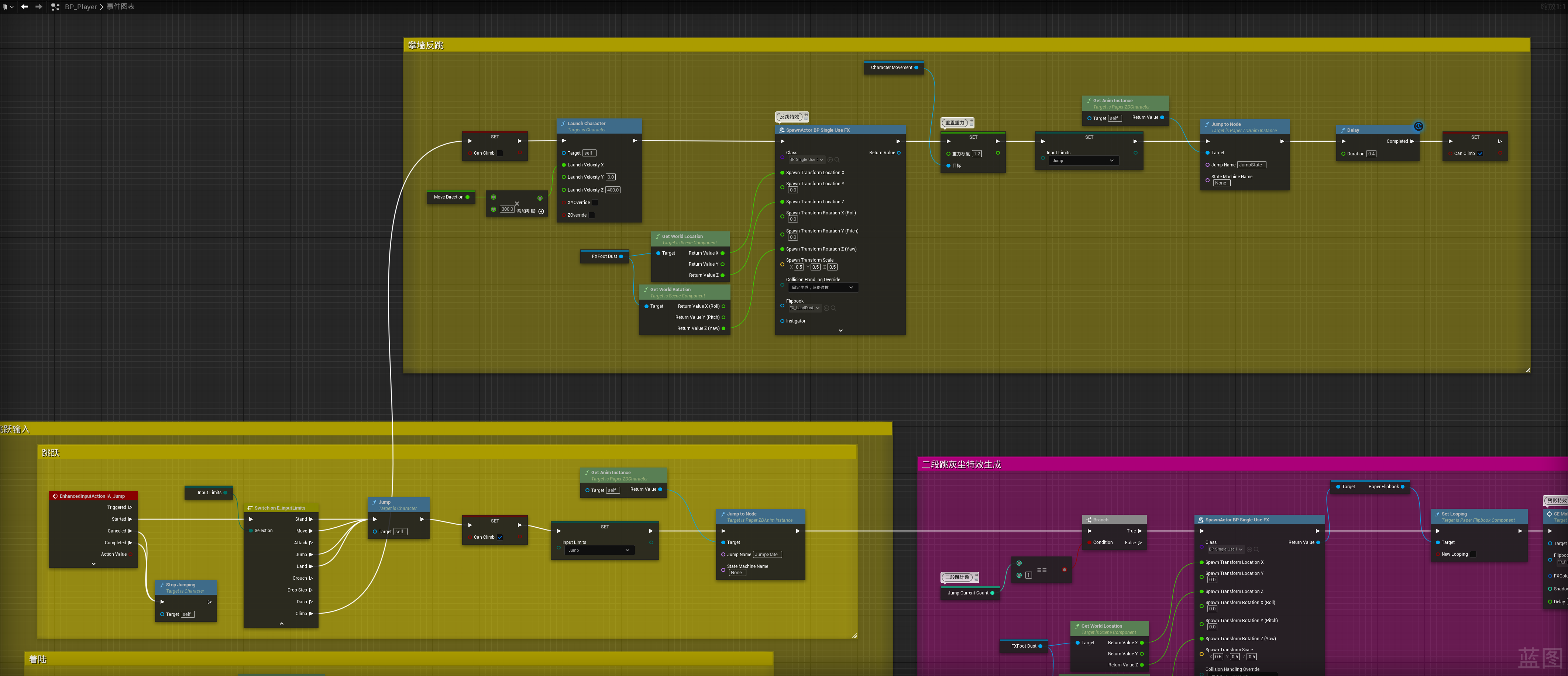The height and width of the screenshot is (676, 1568).
Task: Click BP_Player in the breadcrumb
Action: coord(81,7)
